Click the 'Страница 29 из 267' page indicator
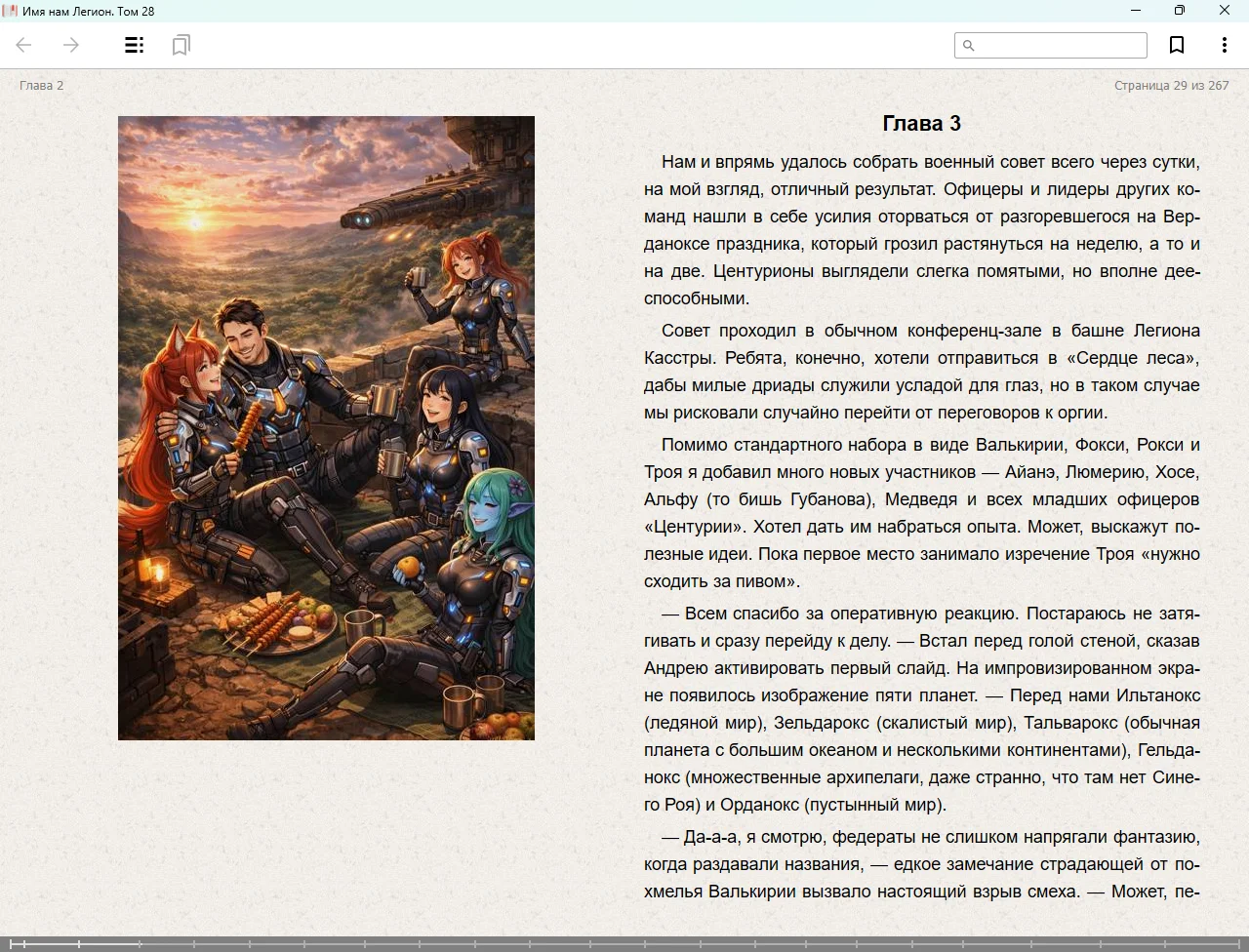1249x952 pixels. click(1171, 86)
